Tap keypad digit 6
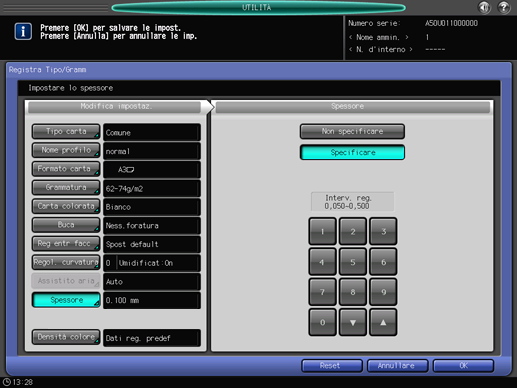 pyautogui.click(x=383, y=261)
